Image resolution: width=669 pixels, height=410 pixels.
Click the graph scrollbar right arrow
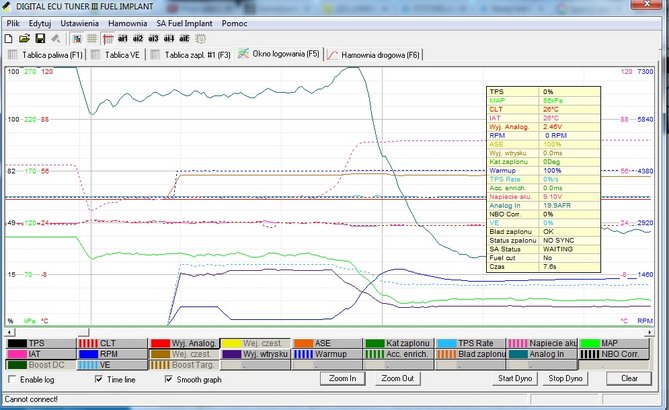click(x=650, y=332)
